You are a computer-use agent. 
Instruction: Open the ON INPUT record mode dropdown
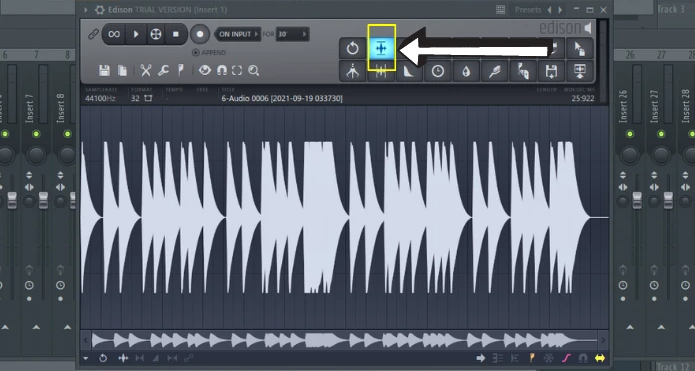click(x=237, y=34)
